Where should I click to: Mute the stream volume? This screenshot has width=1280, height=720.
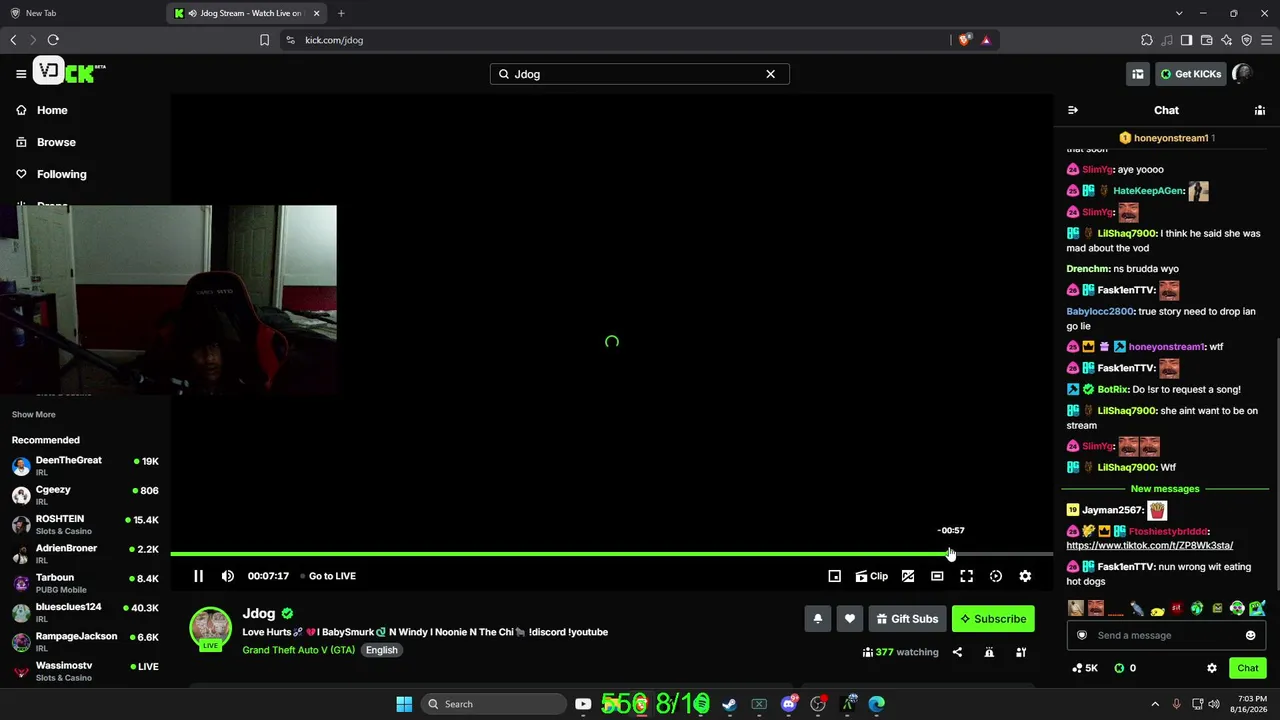pos(228,576)
